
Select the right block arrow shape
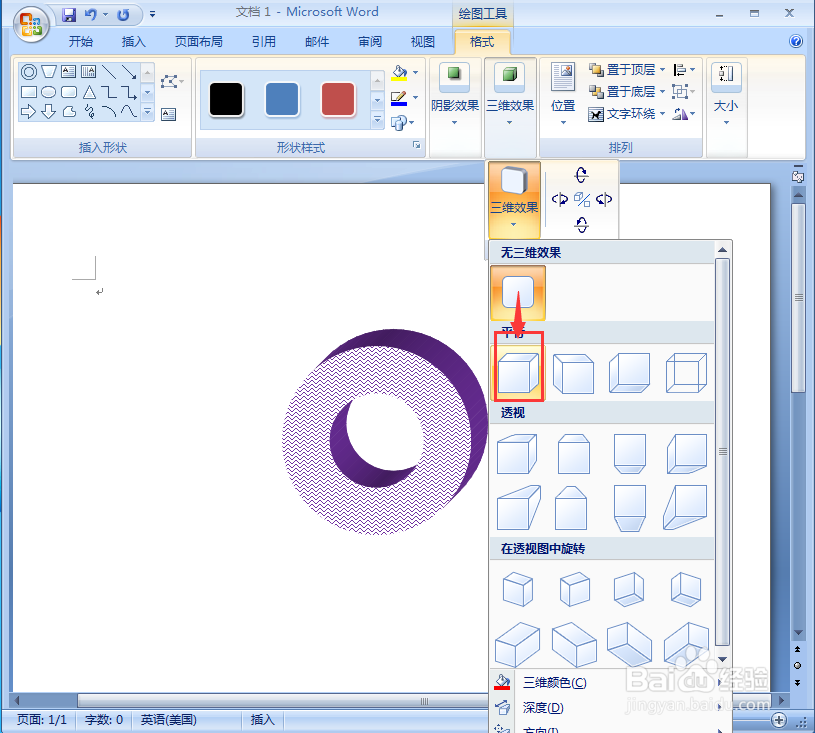pos(28,111)
